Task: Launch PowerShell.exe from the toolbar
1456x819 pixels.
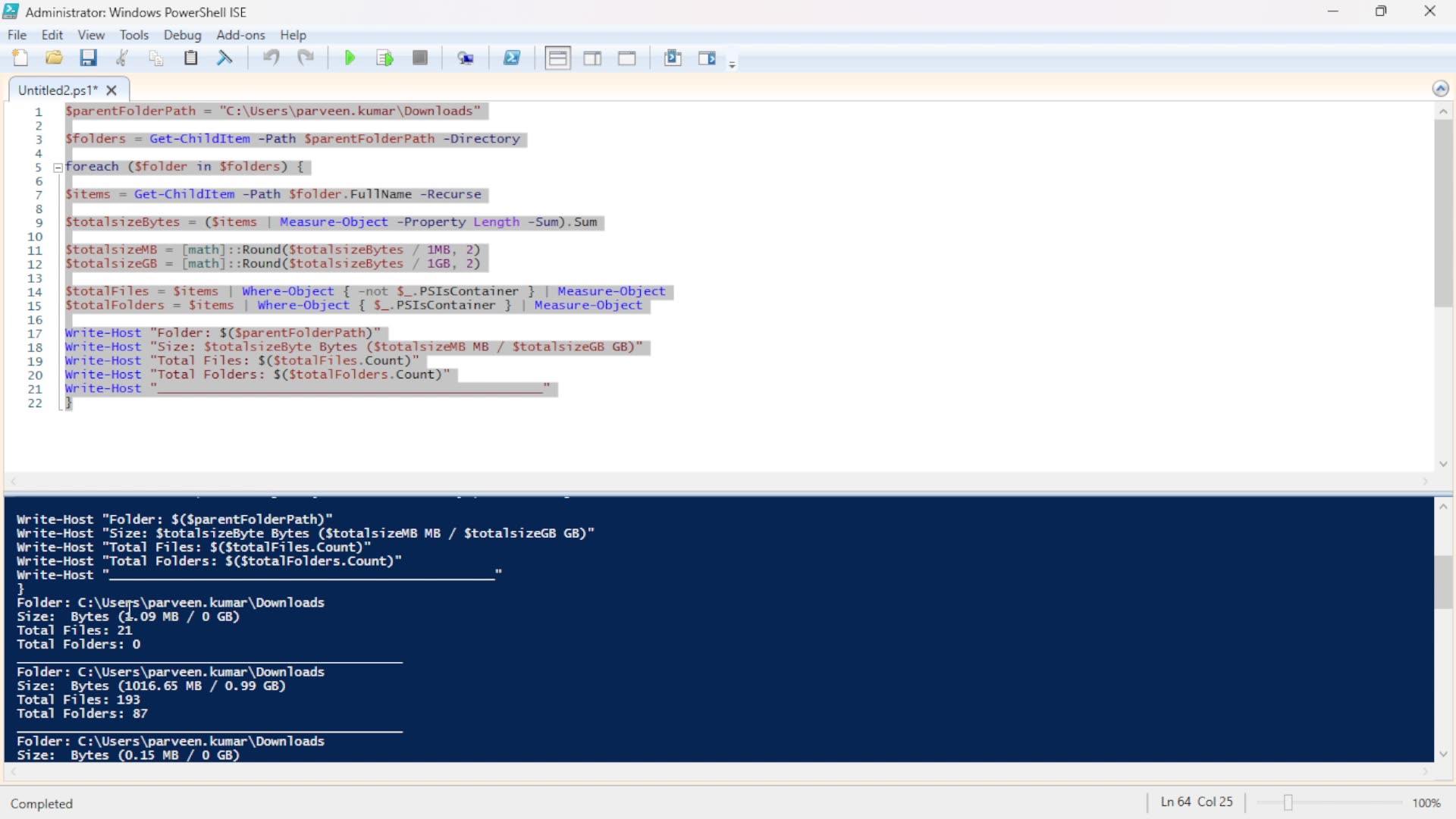Action: pos(513,57)
